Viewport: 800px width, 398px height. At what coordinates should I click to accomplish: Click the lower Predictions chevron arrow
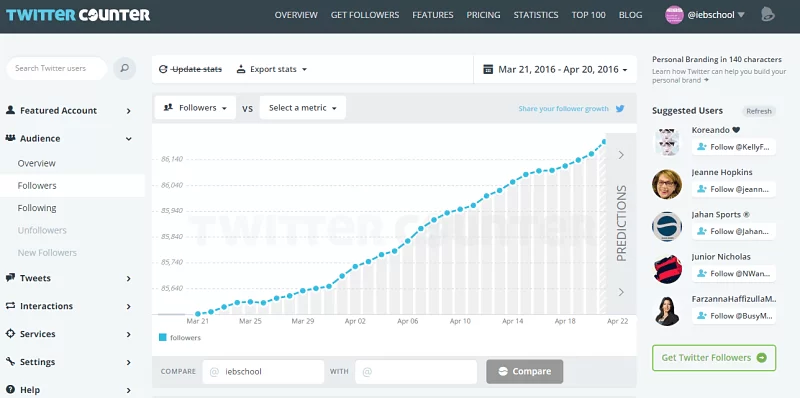click(x=621, y=292)
